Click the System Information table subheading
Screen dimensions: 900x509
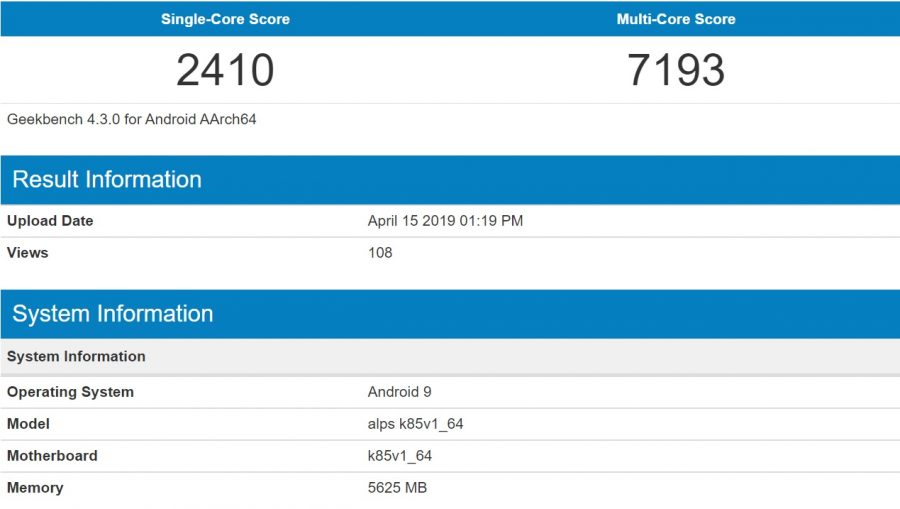click(x=76, y=357)
